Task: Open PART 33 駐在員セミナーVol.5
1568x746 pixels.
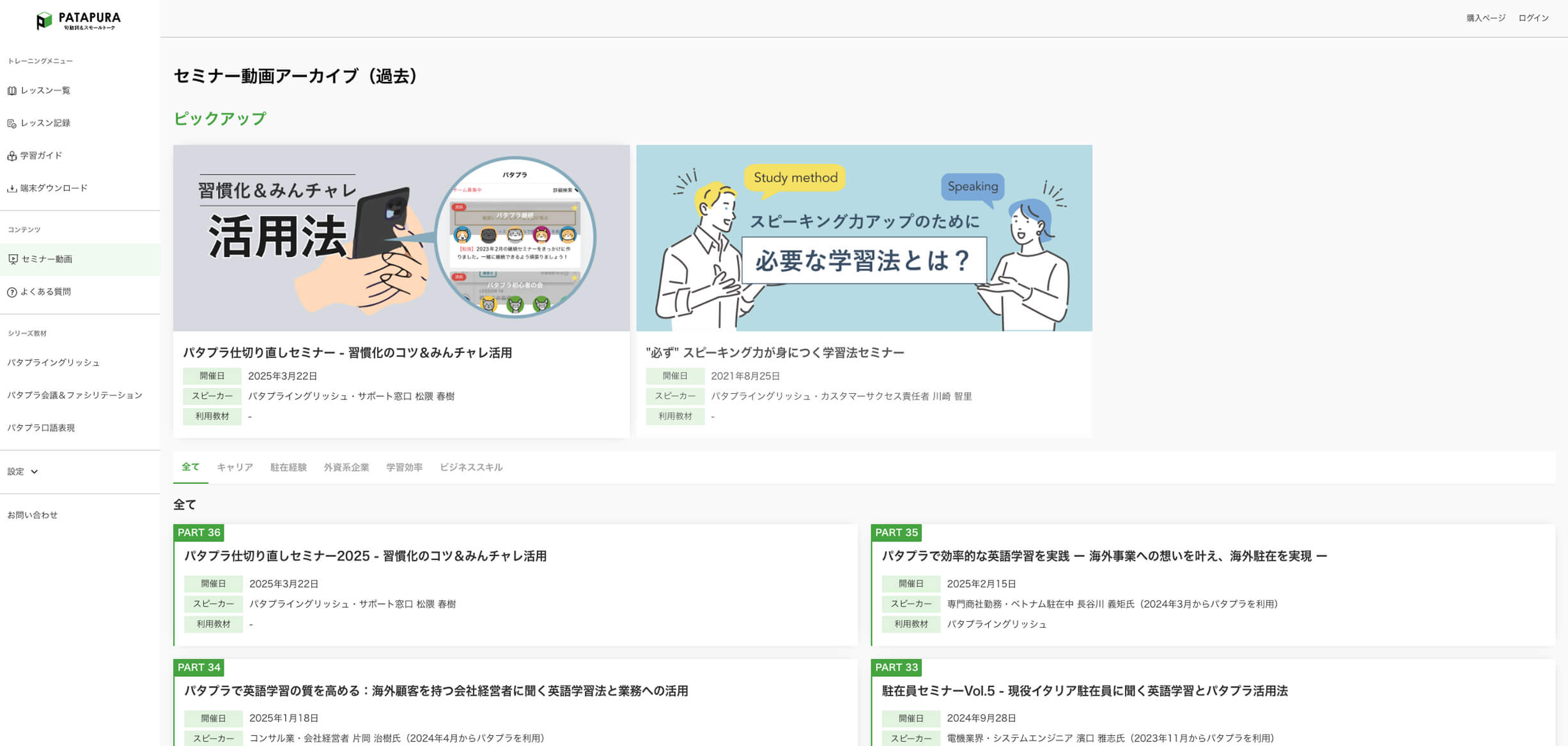Action: click(x=1085, y=691)
